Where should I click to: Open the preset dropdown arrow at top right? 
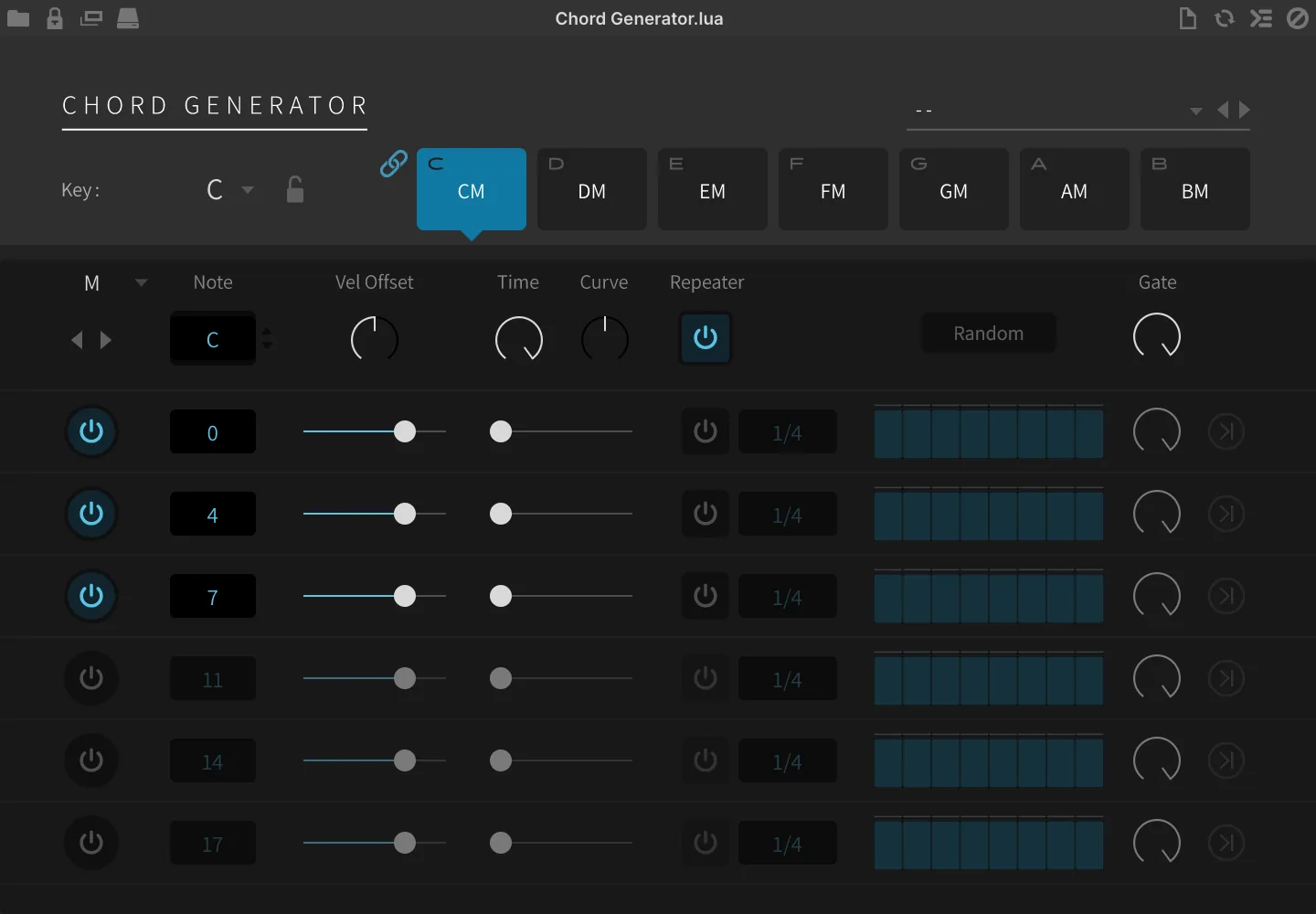tap(1196, 112)
